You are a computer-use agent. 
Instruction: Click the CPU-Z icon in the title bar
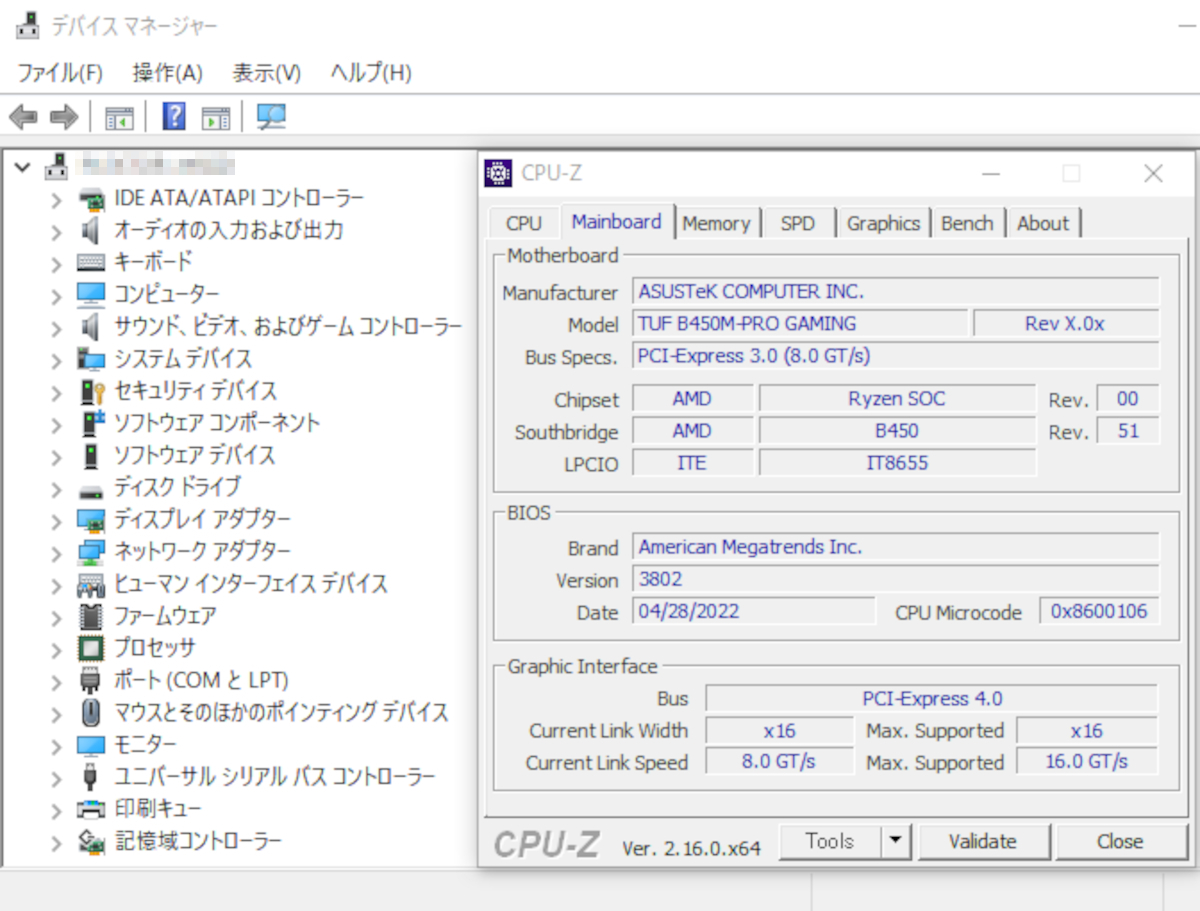coord(497,173)
